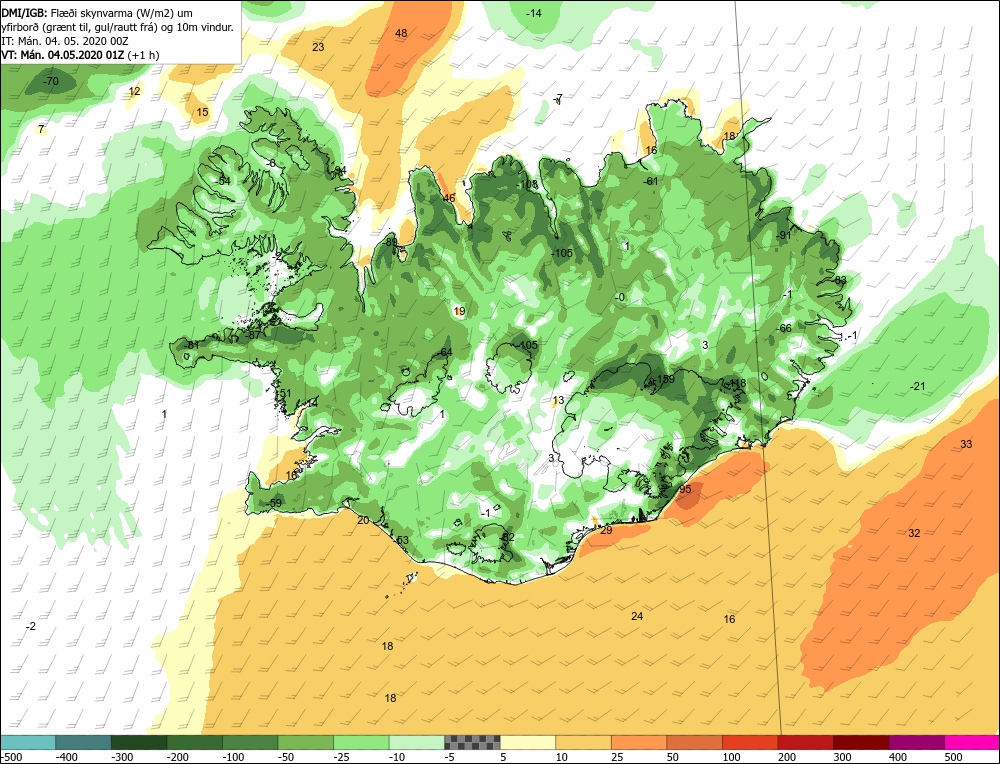Click the '-108' flux value in the north
The image size is (1000, 764).
[x=527, y=184]
